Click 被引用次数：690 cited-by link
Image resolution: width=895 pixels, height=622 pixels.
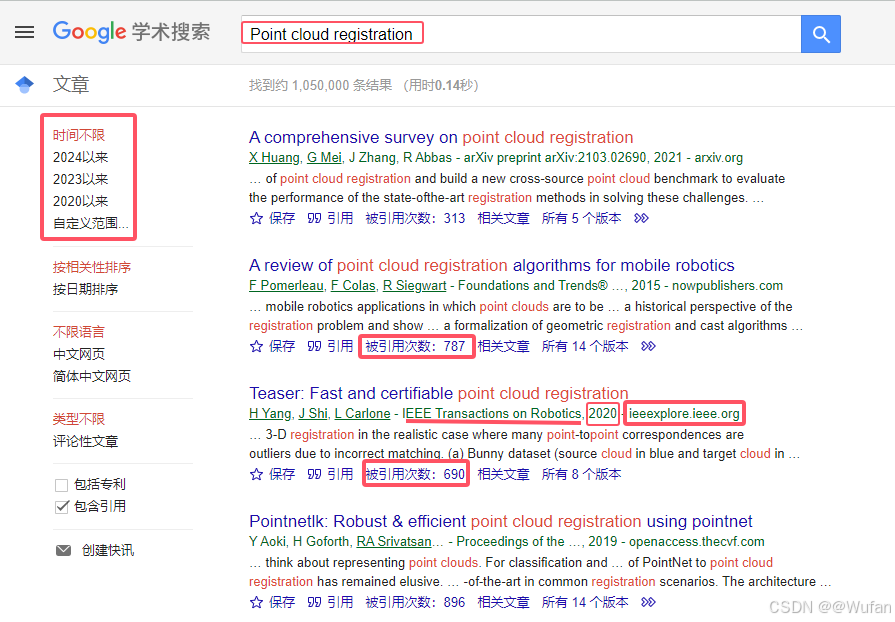coord(416,474)
